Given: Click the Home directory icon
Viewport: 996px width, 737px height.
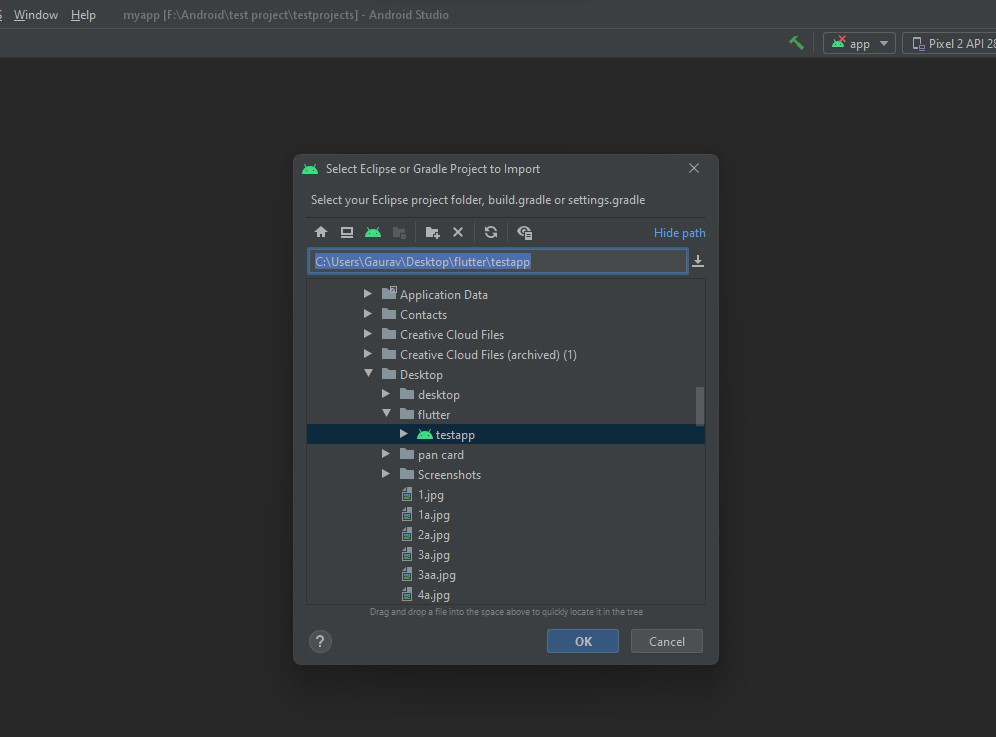Looking at the screenshot, I should (x=321, y=232).
